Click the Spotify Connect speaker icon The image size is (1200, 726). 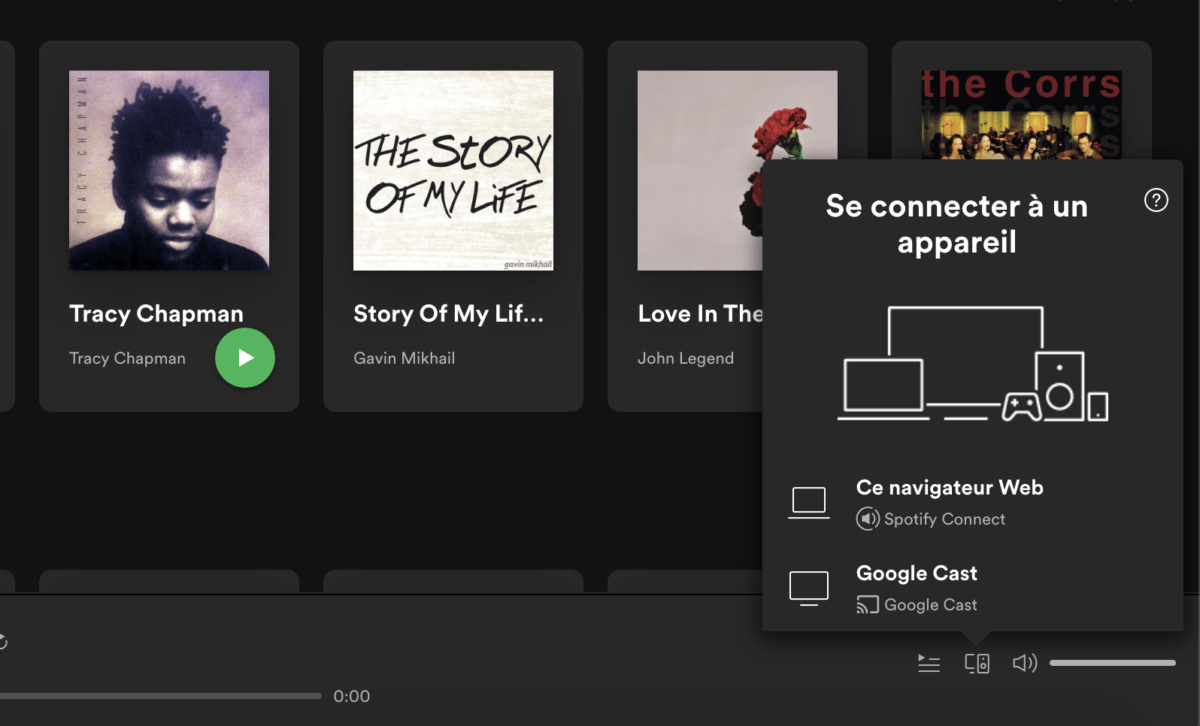point(869,519)
